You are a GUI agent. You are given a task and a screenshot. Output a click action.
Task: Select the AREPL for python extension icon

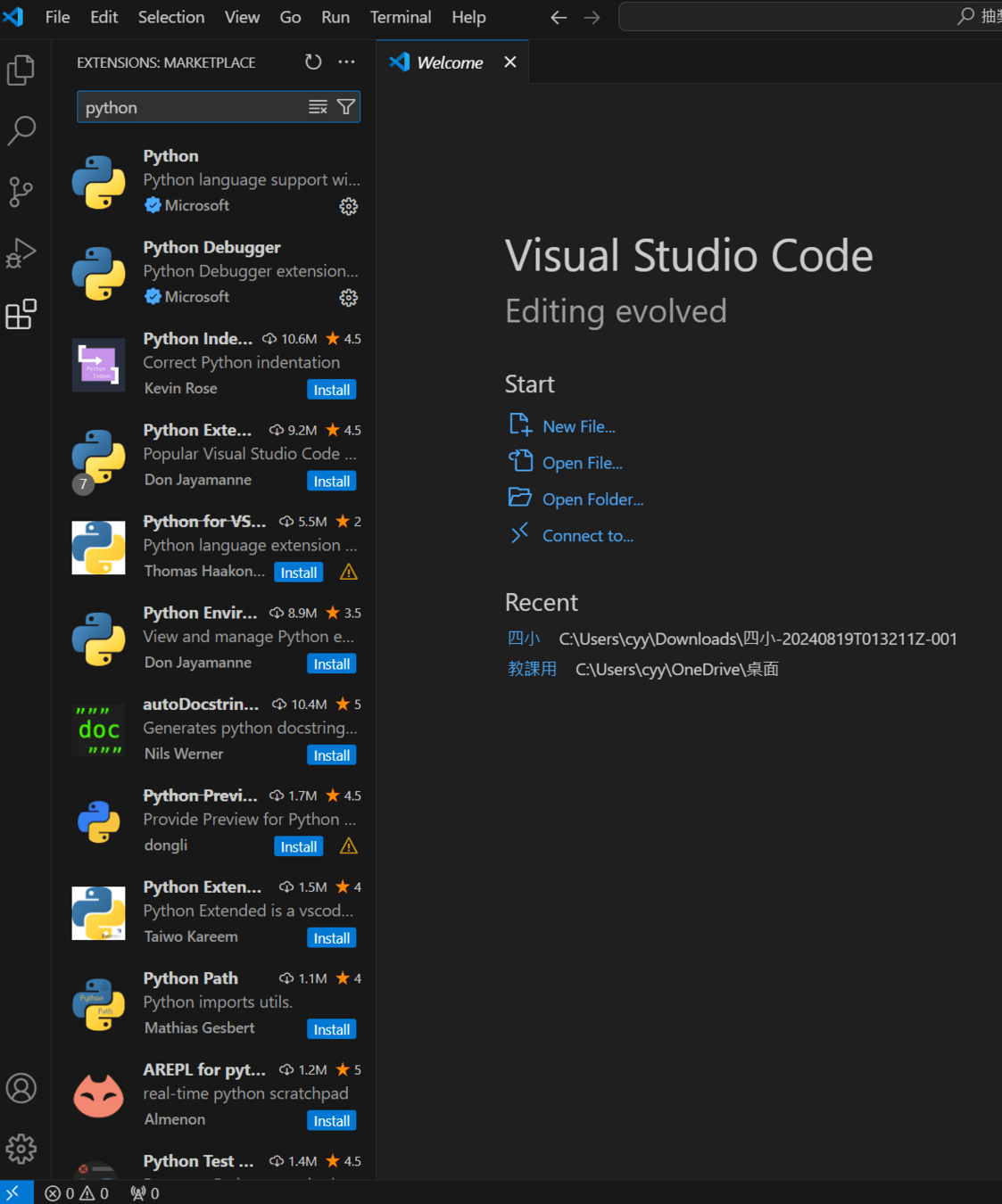click(x=98, y=1096)
